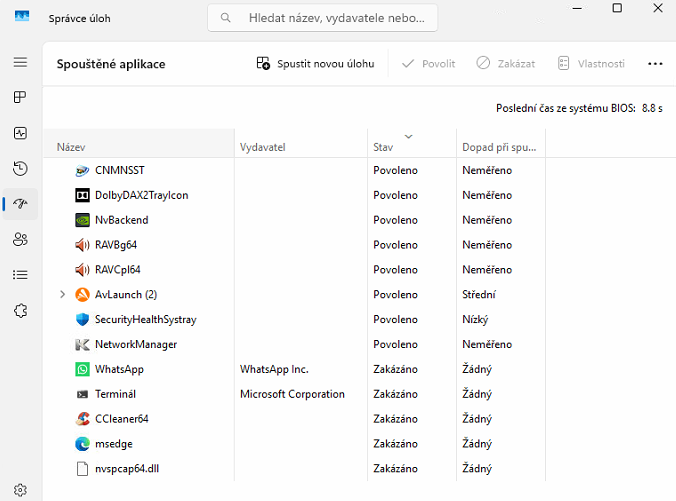Click the Vlastnosti toolbar button
The image size is (676, 501).
(x=591, y=64)
